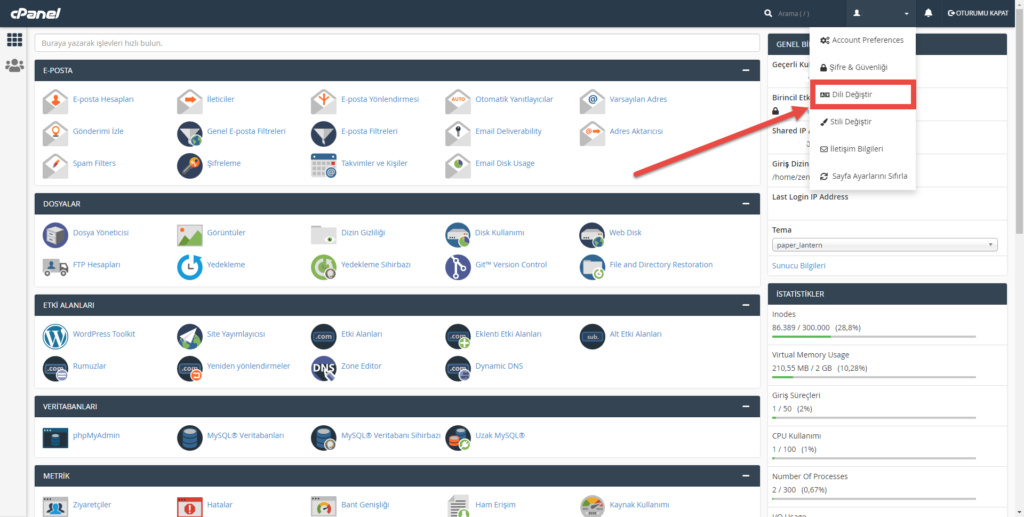This screenshot has width=1024, height=517.
Task: Select Account Preferences menu item
Action: 862,40
